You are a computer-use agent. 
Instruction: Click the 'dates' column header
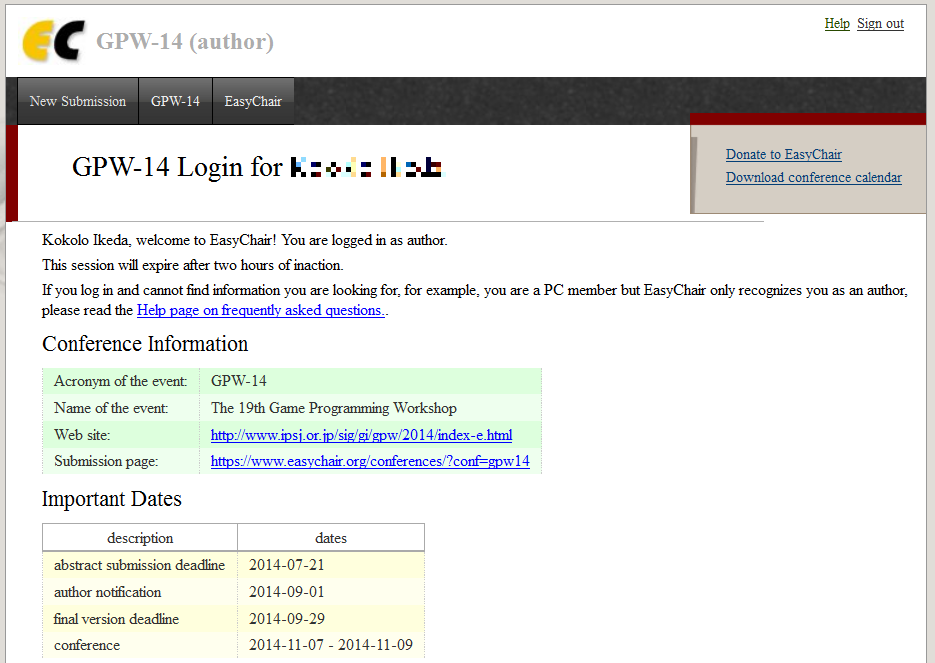[331, 538]
